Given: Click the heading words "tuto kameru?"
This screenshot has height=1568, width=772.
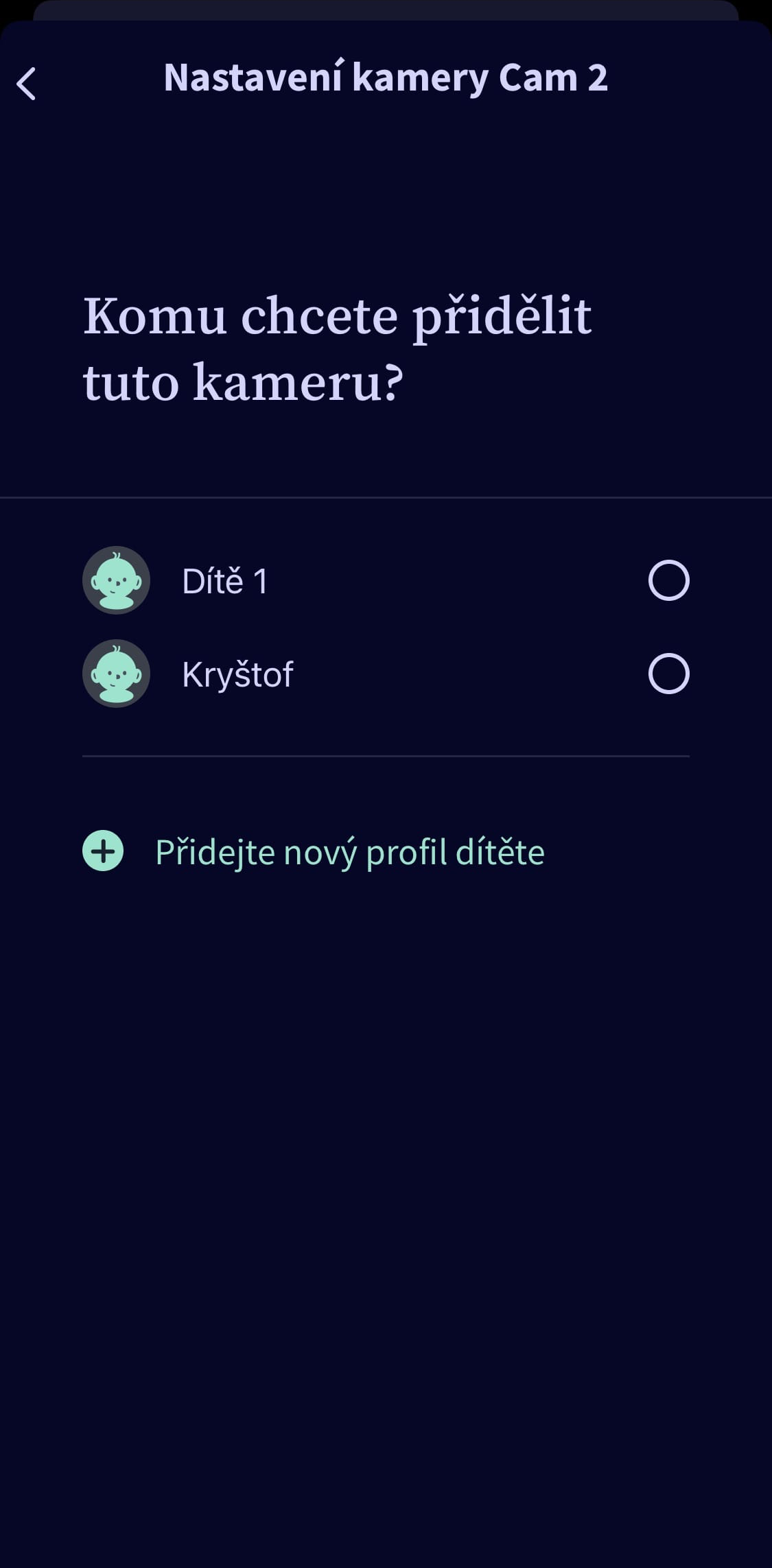Looking at the screenshot, I should [x=243, y=383].
